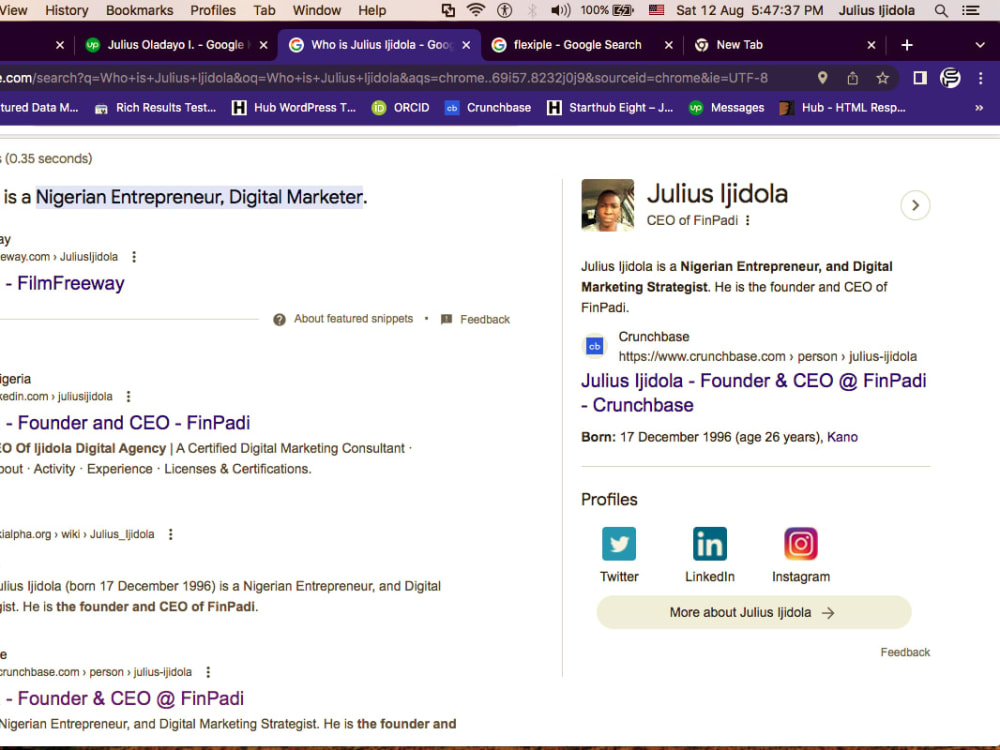
Task: Open the Crunchbase bookmark
Action: pos(488,108)
